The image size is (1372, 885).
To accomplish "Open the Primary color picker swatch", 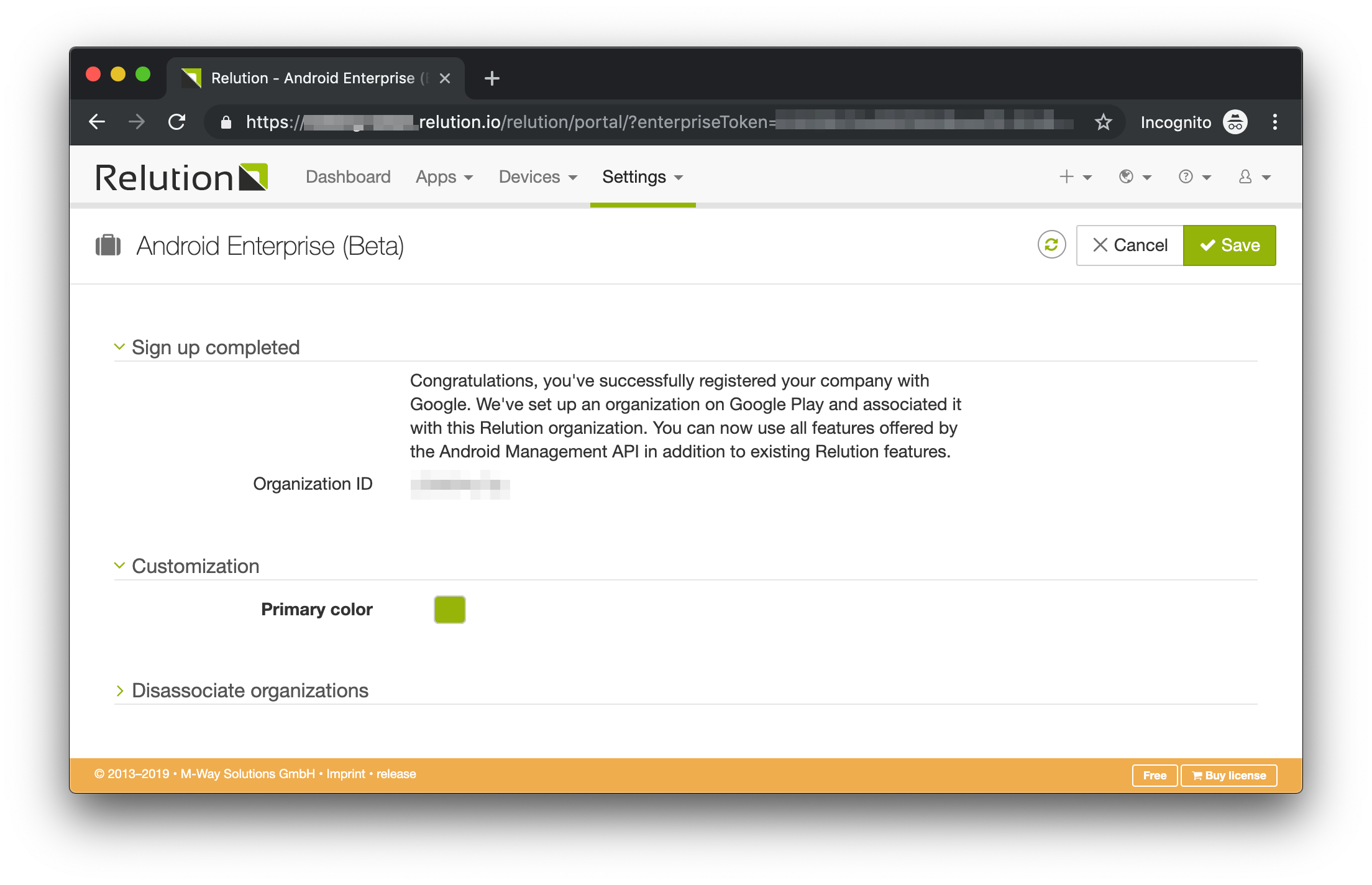I will tap(449, 609).
